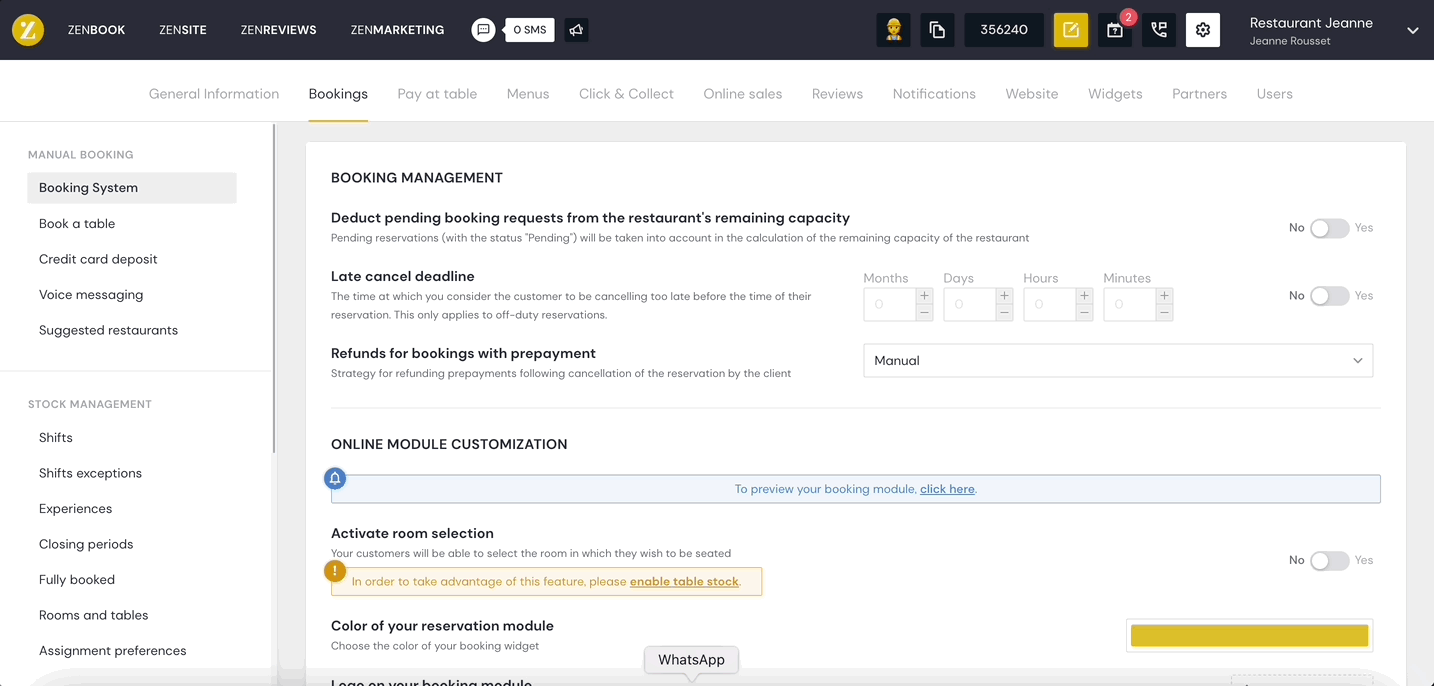Click the sidebar vertical scrollbar
Screen dimensions: 1434x686
[274, 289]
